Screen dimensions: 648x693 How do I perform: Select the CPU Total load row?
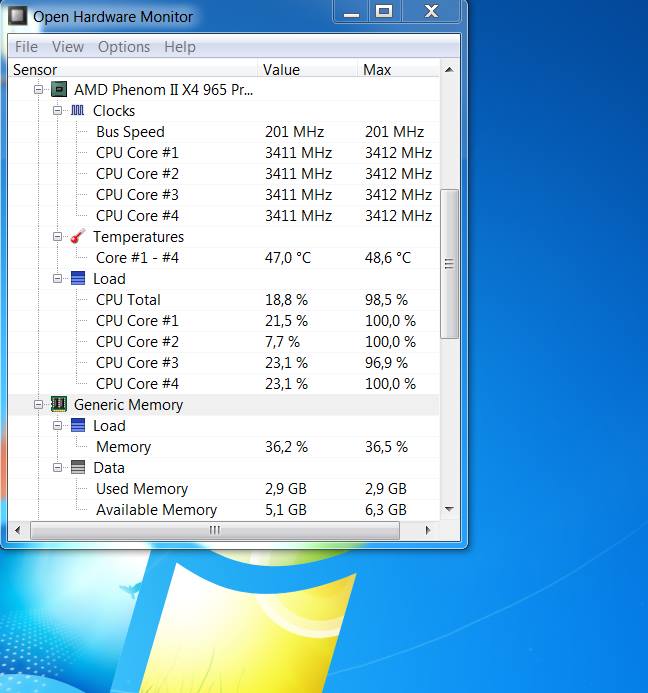[224, 300]
